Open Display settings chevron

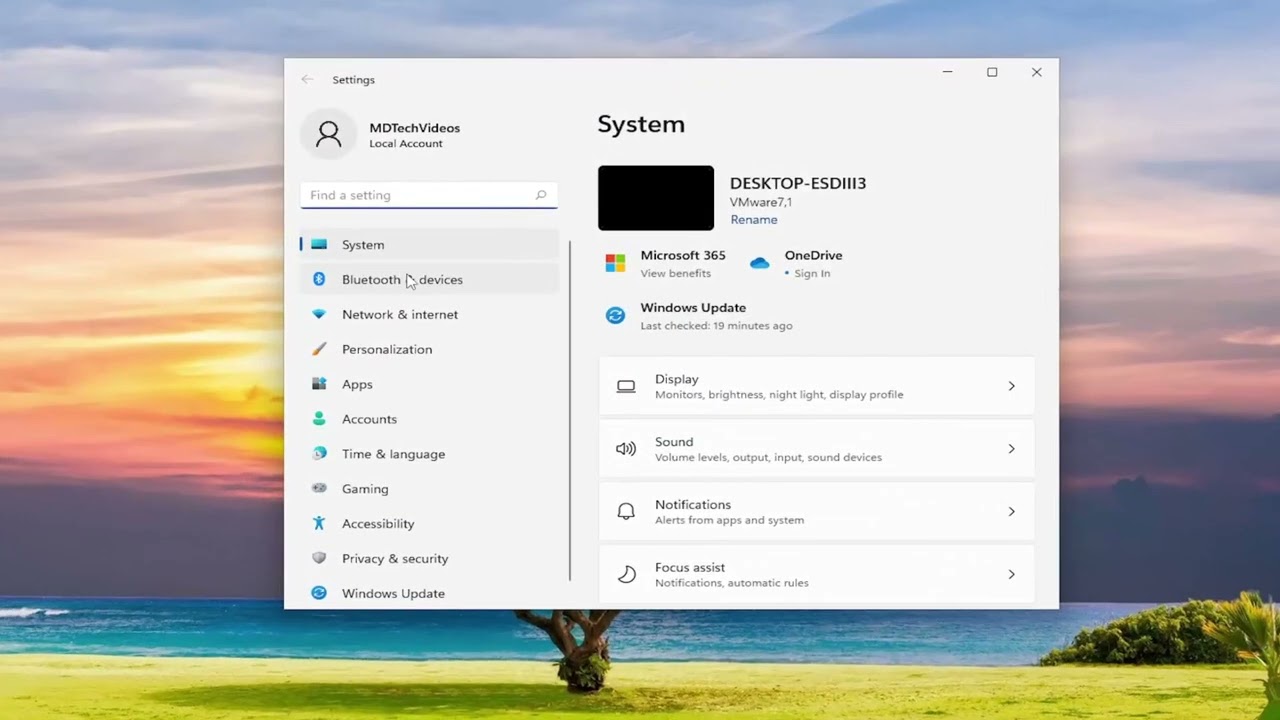click(1011, 386)
